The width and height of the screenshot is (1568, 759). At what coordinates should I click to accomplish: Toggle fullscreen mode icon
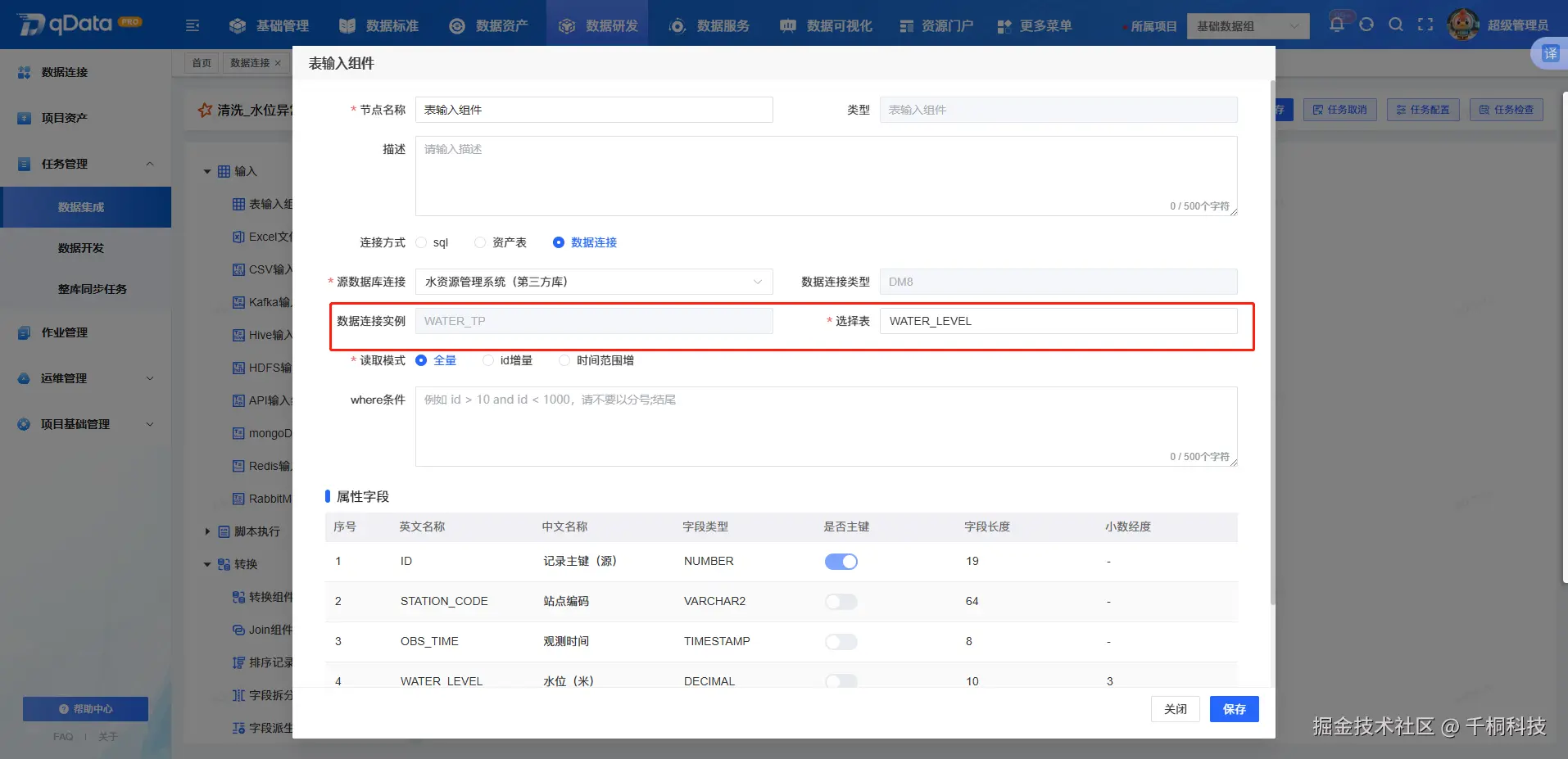(1425, 25)
